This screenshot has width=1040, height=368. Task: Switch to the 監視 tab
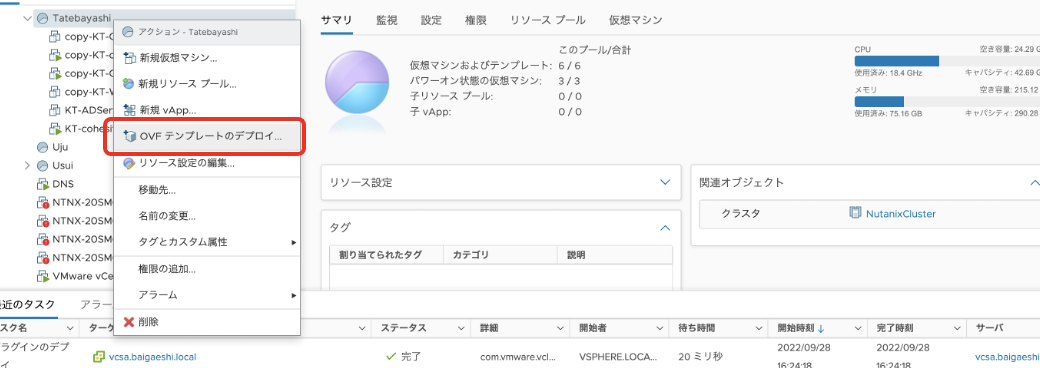387,20
